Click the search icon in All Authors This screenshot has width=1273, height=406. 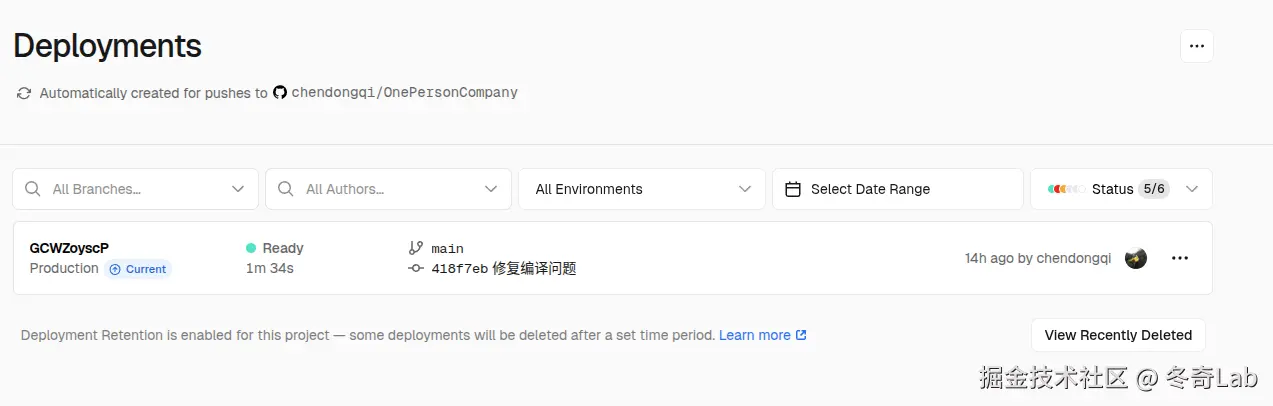(286, 189)
